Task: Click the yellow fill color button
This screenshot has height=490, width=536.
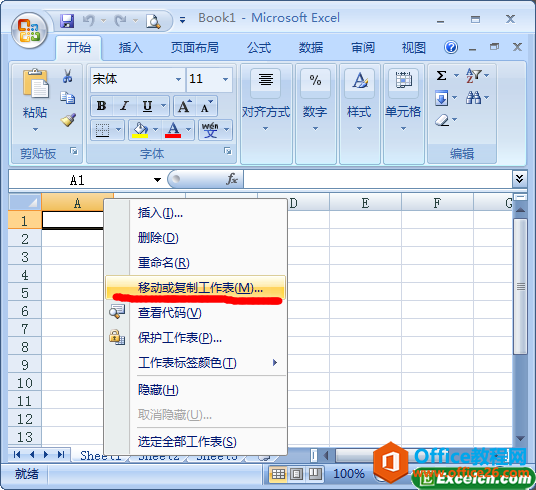Action: [x=140, y=130]
